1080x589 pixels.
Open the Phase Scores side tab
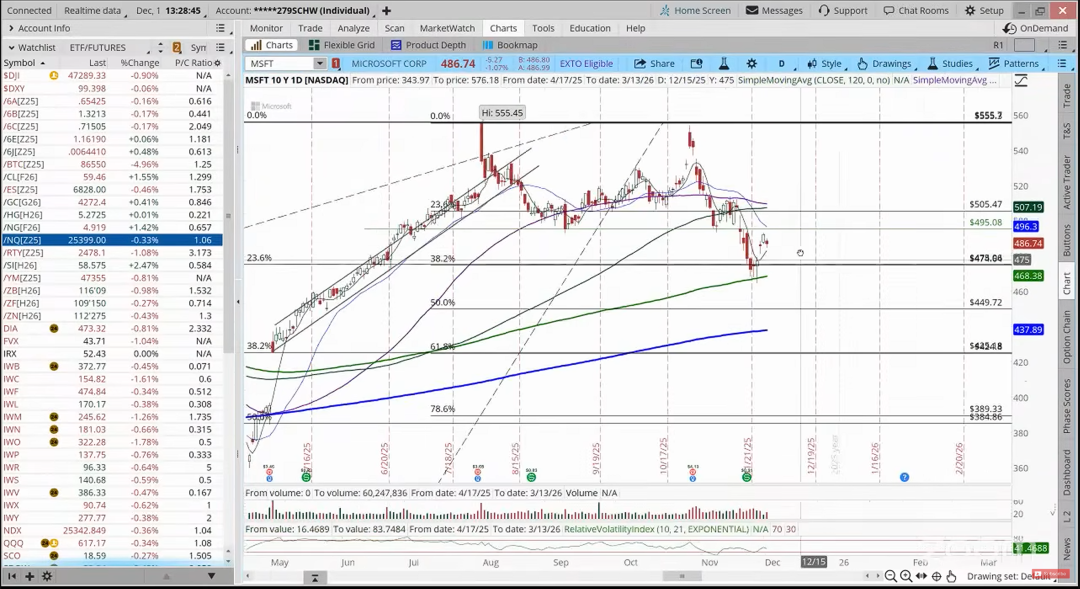[x=1066, y=406]
